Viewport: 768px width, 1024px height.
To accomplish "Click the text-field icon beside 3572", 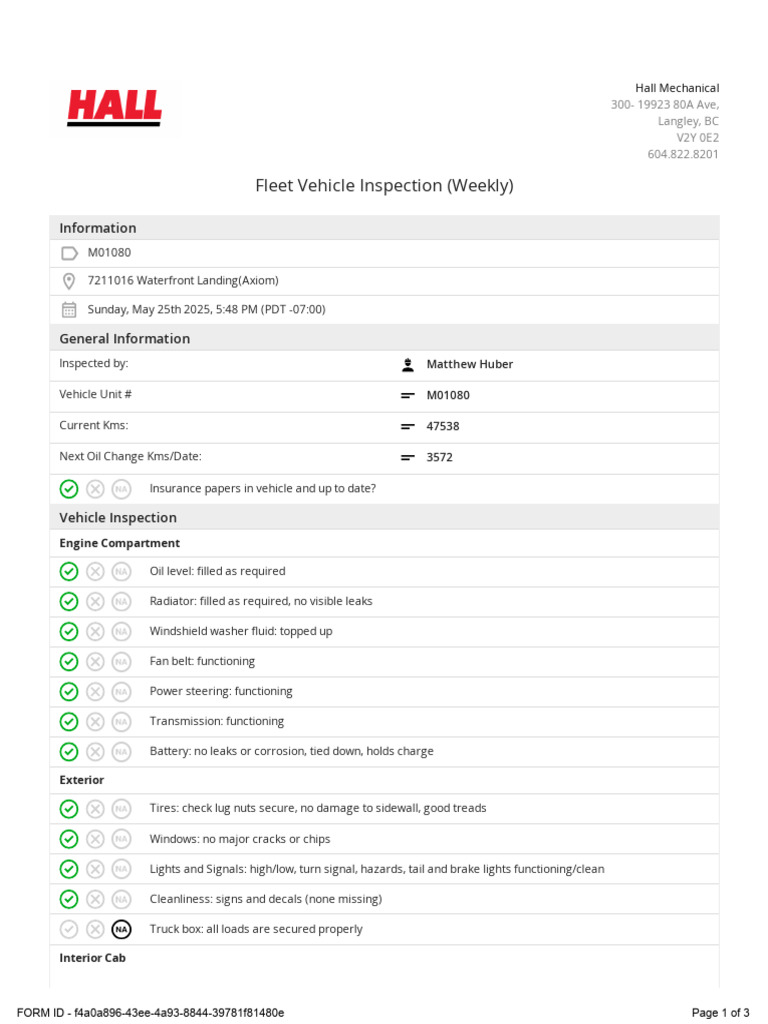I will tap(408, 457).
